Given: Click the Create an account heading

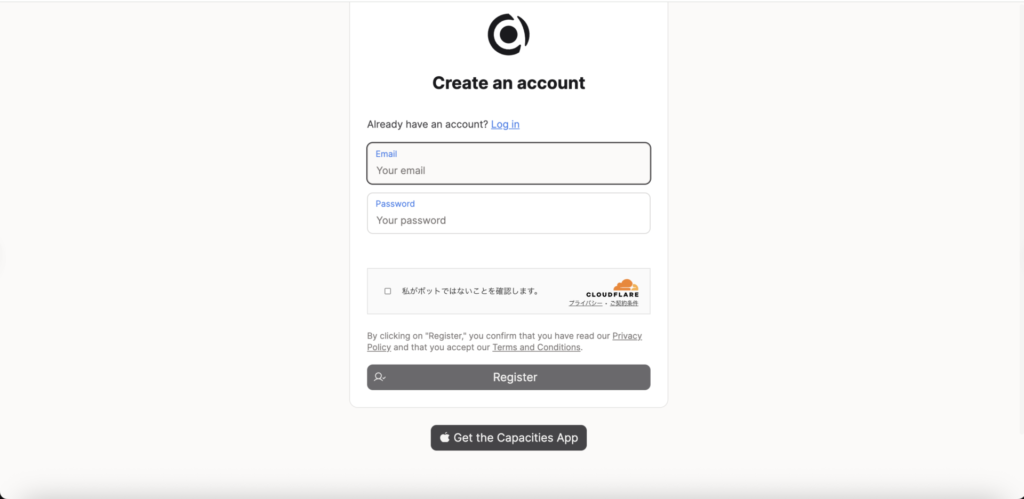Looking at the screenshot, I should [509, 83].
